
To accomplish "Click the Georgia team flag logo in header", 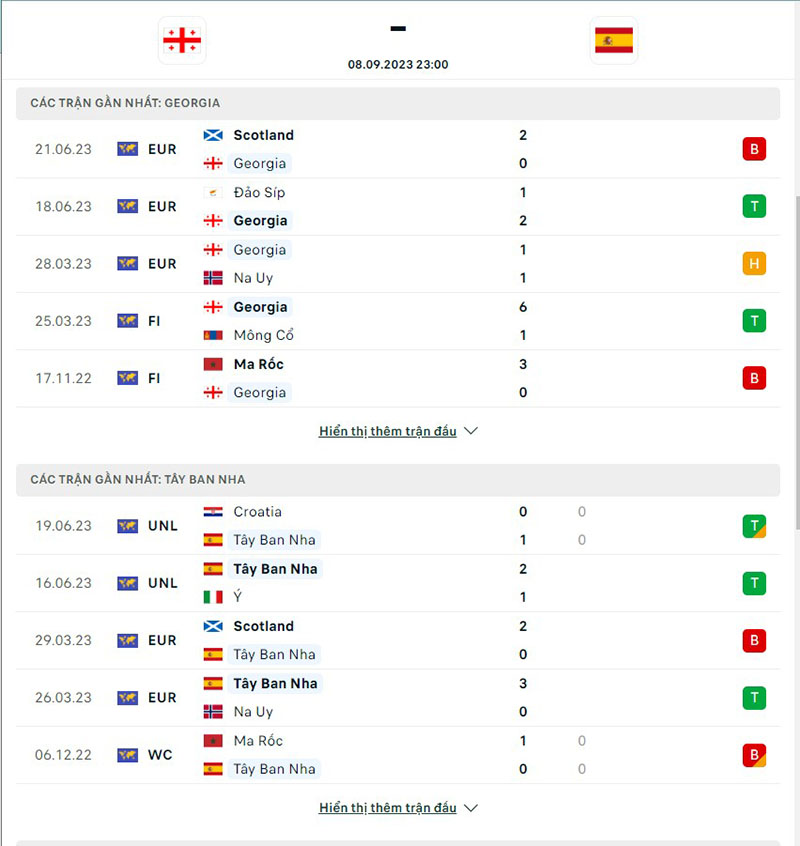I will click(182, 40).
